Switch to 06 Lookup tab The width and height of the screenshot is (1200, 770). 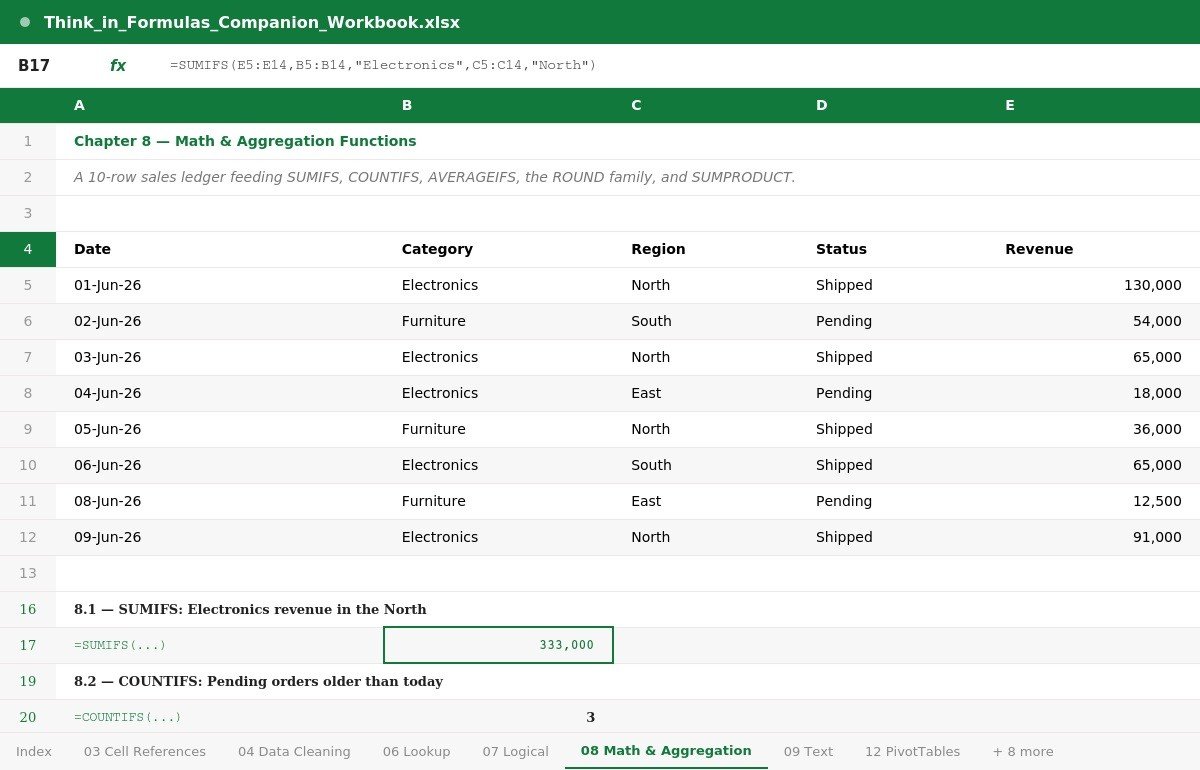click(416, 751)
